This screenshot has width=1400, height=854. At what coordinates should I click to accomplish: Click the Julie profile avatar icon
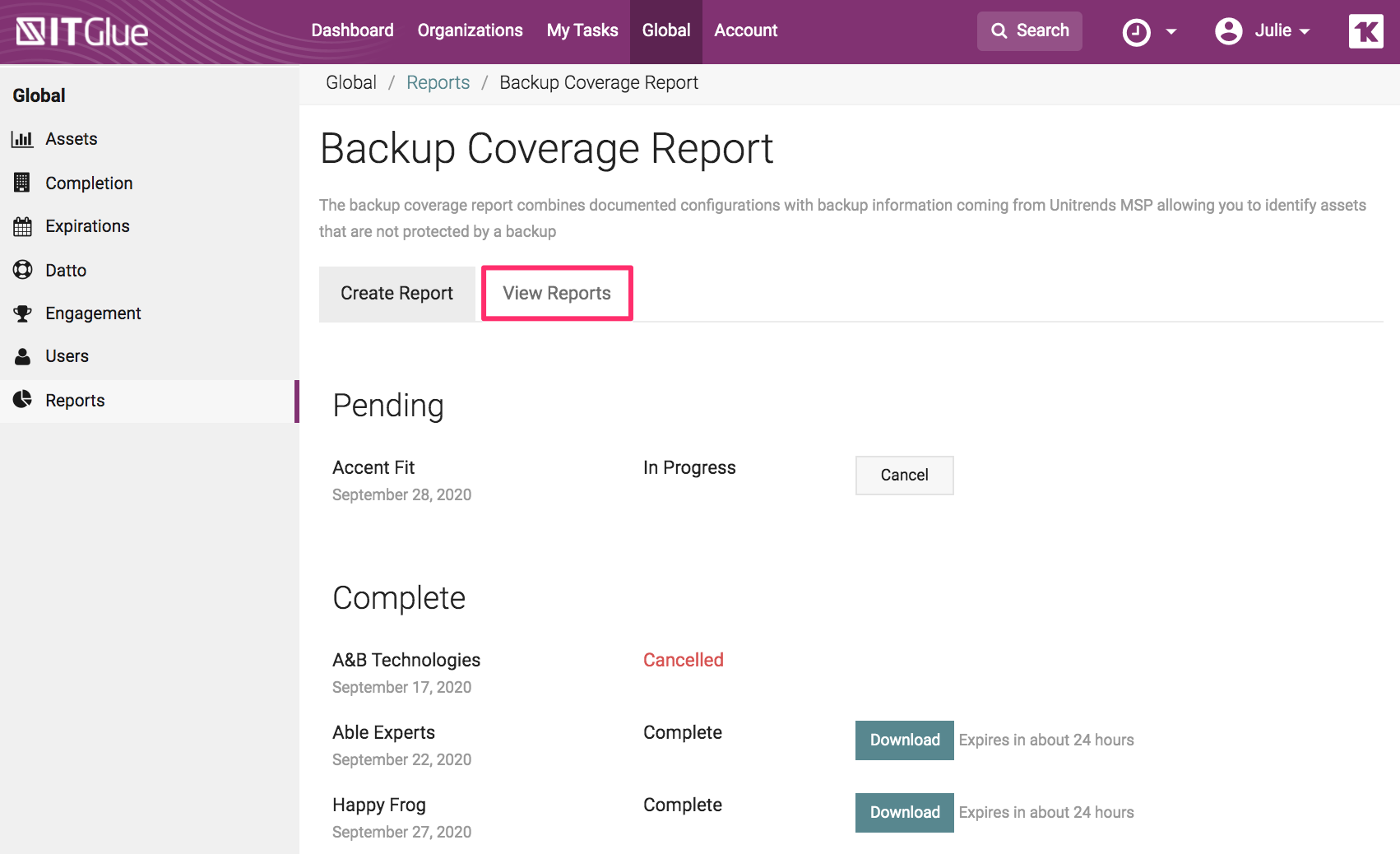(1229, 30)
